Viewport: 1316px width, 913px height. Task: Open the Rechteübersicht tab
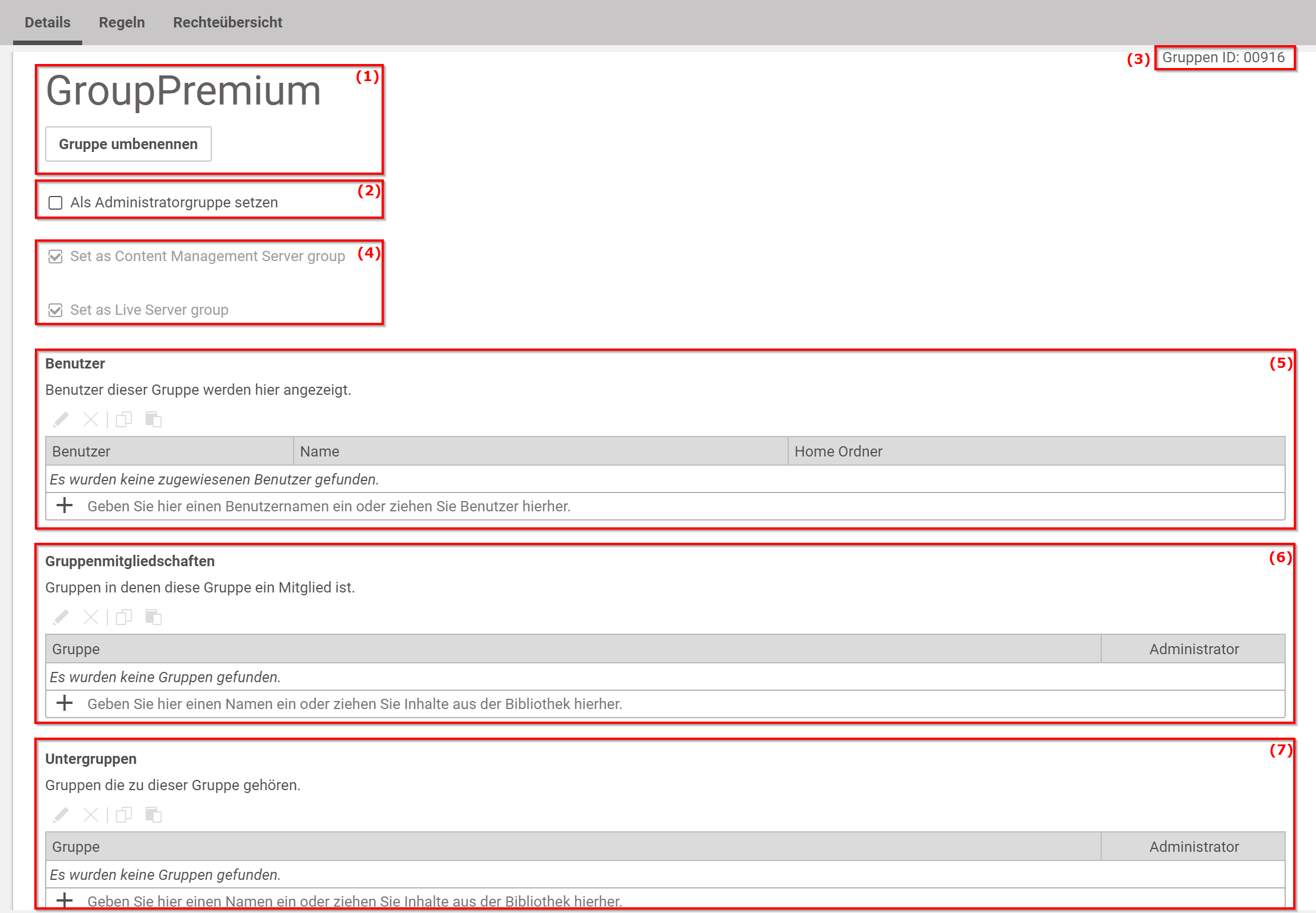[x=228, y=22]
